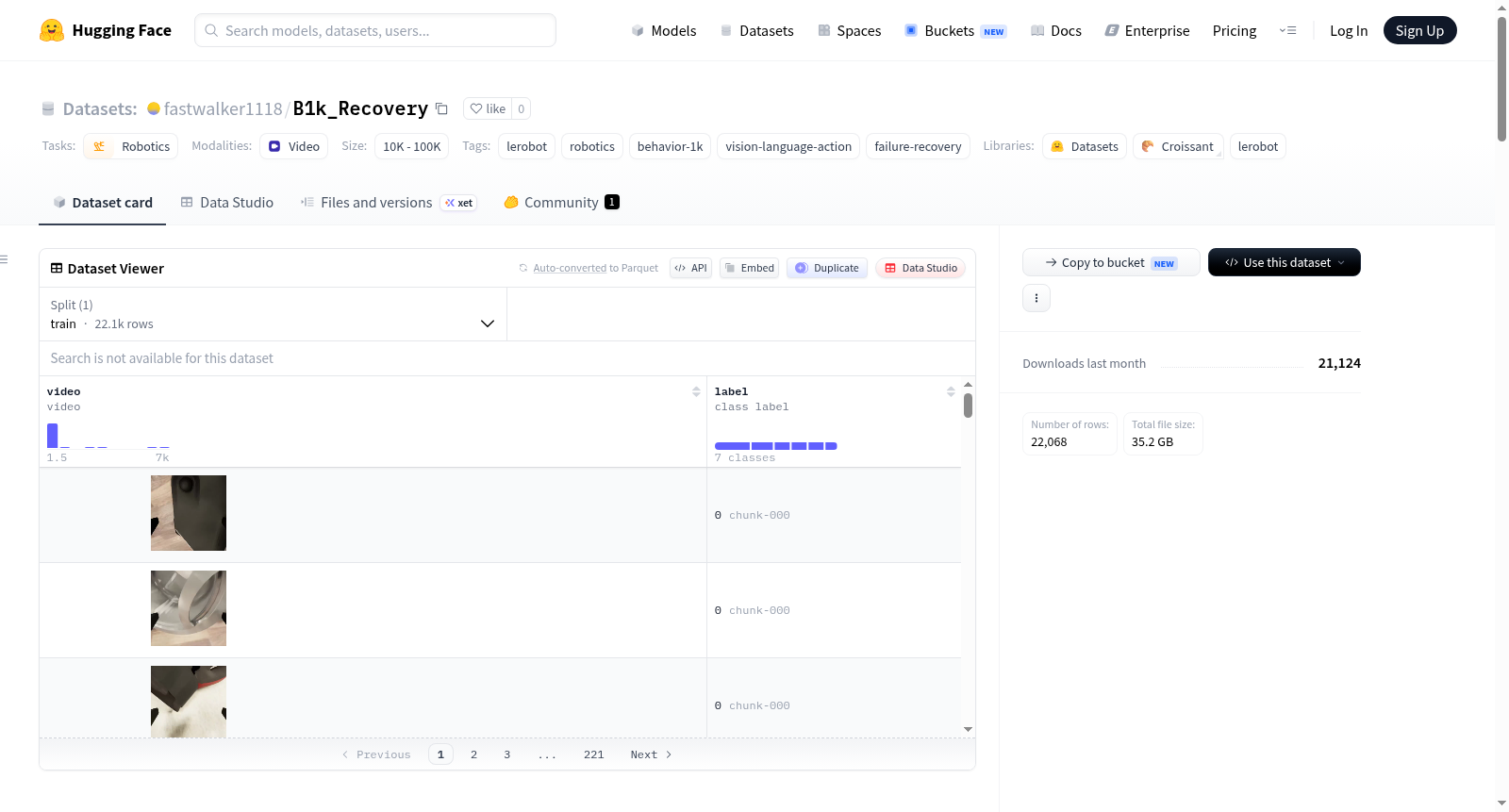Open the third video thumbnail row

[189, 702]
